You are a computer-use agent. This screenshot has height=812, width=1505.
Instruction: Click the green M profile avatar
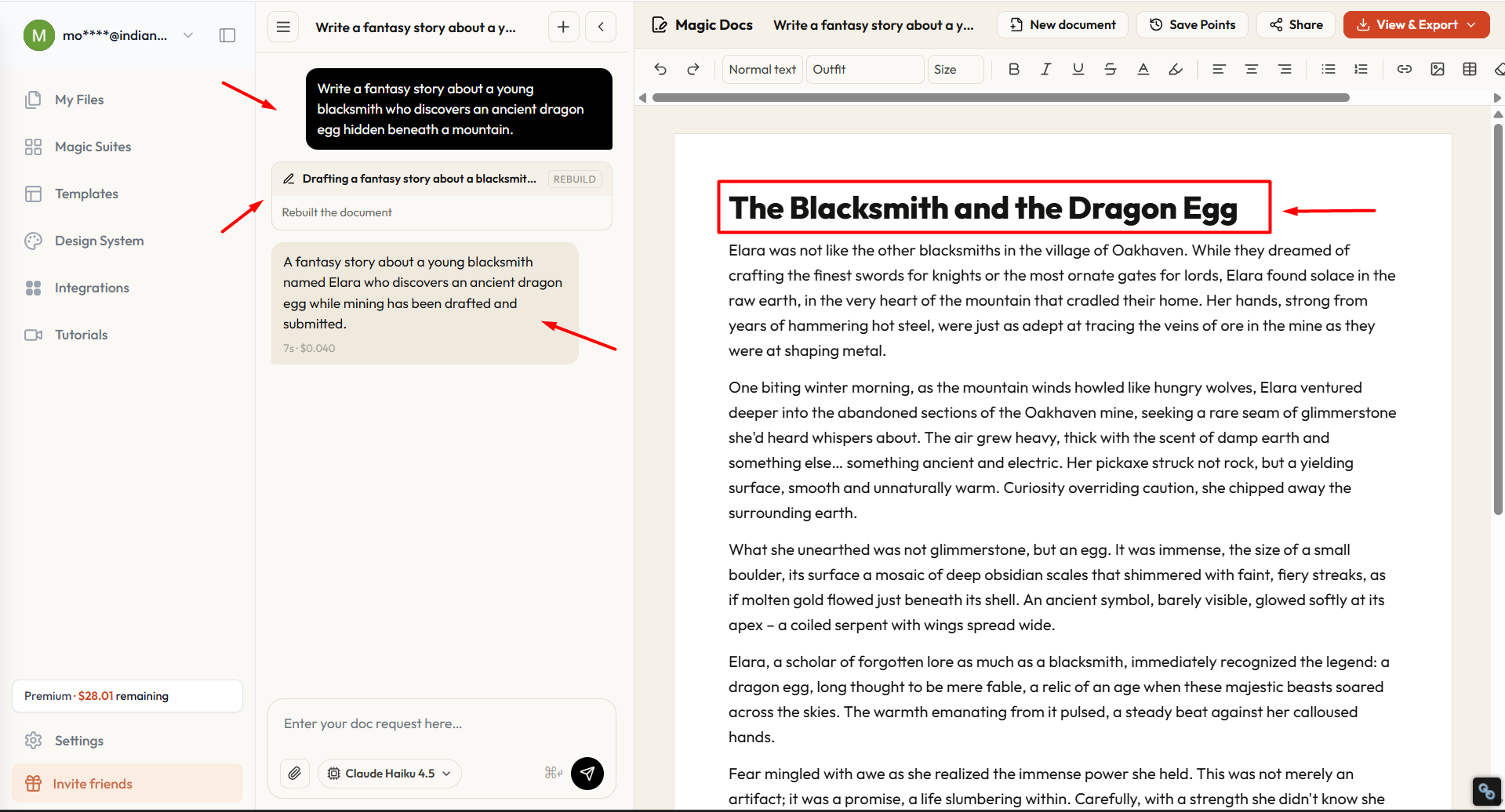pyautogui.click(x=39, y=35)
